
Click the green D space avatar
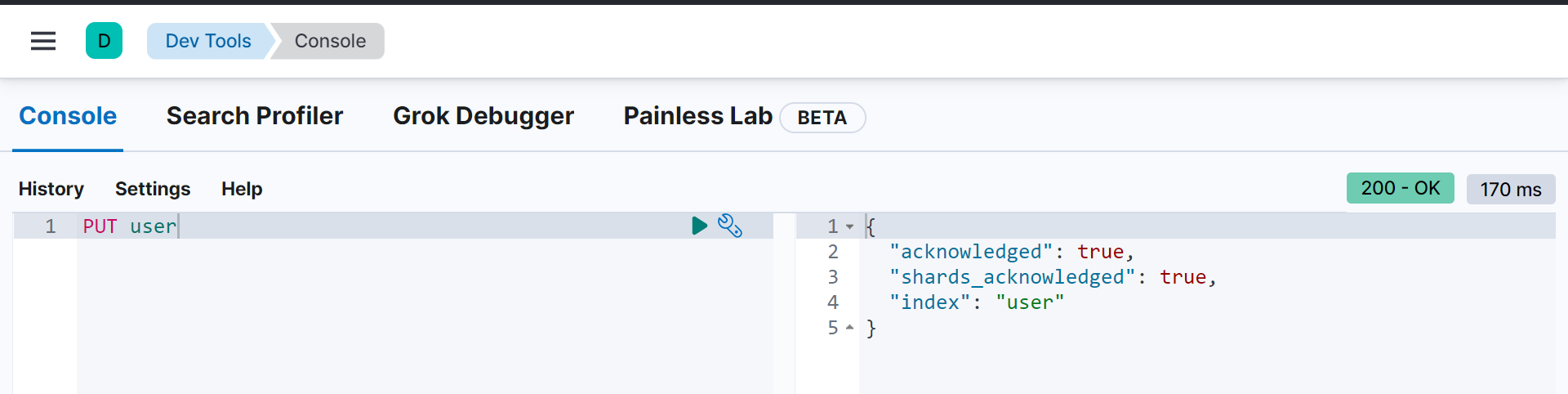(x=104, y=41)
